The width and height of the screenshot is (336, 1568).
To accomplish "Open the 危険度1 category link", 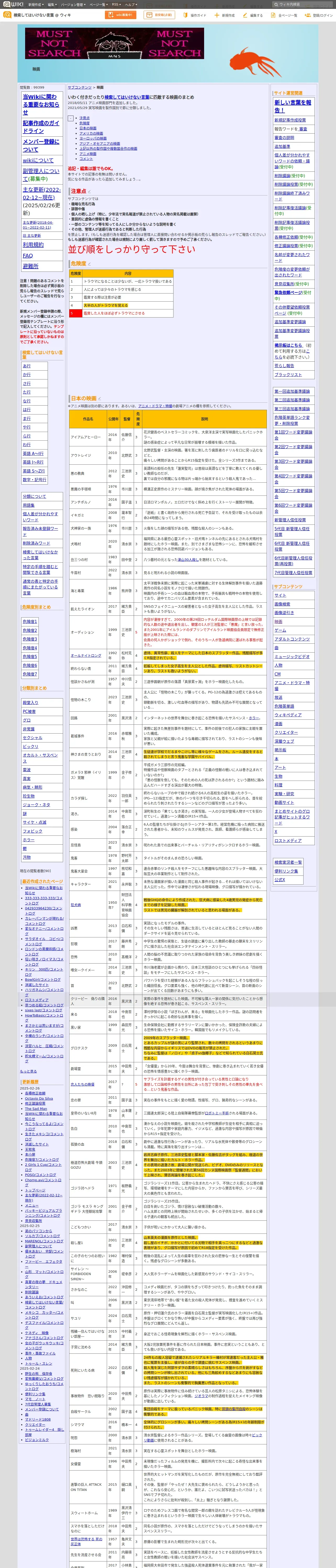I will tap(30, 621).
